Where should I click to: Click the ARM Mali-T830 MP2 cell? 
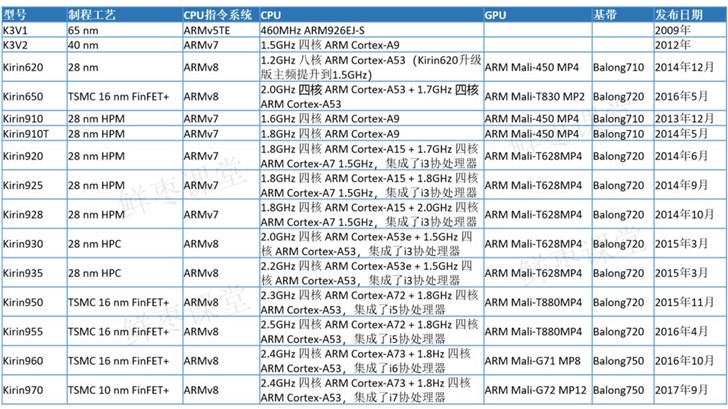(x=535, y=97)
